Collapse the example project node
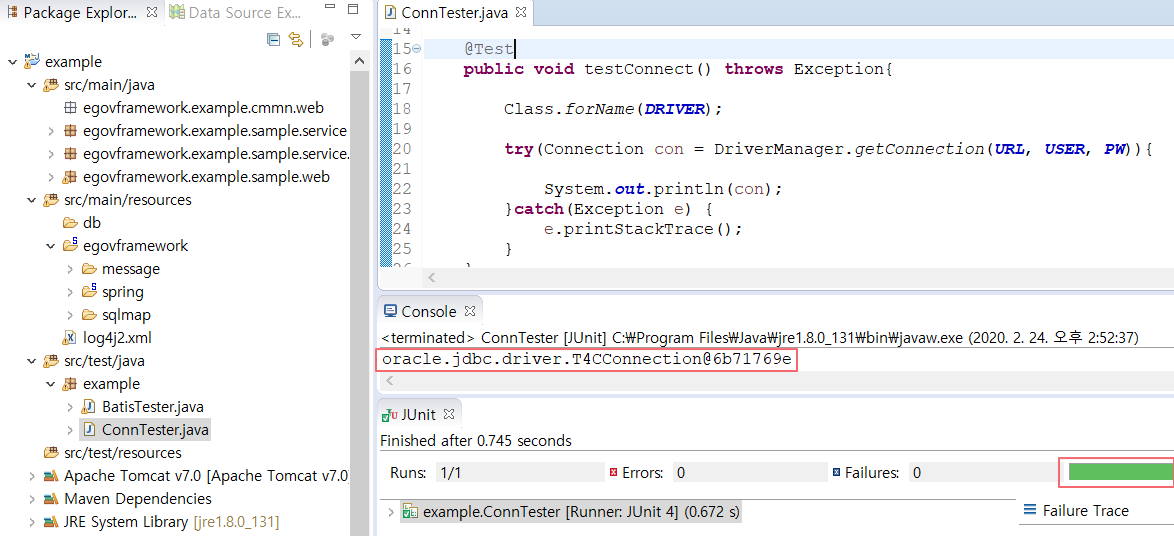The height and width of the screenshot is (536, 1174). tap(12, 62)
